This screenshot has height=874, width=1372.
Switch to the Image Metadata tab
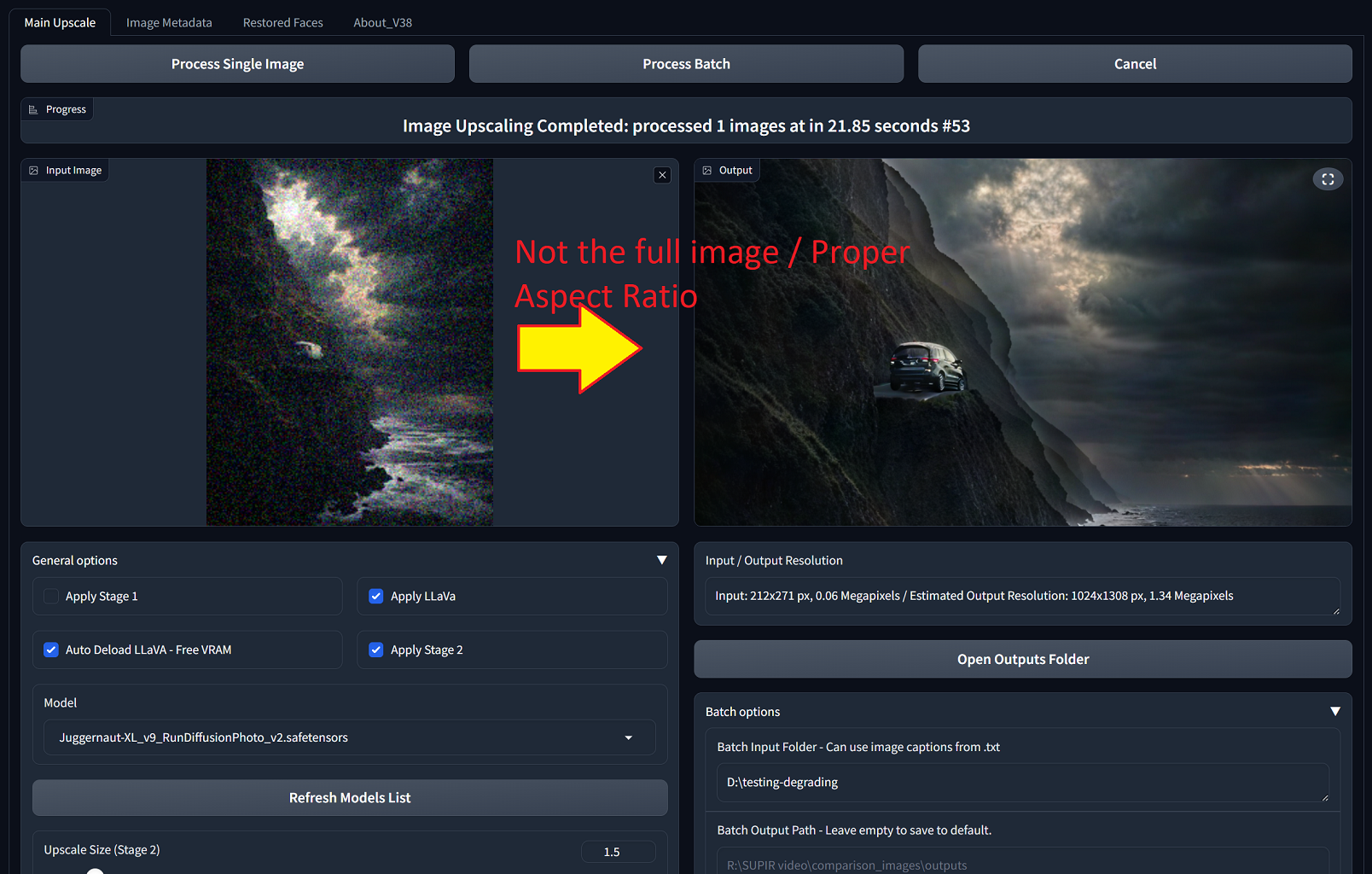[168, 22]
